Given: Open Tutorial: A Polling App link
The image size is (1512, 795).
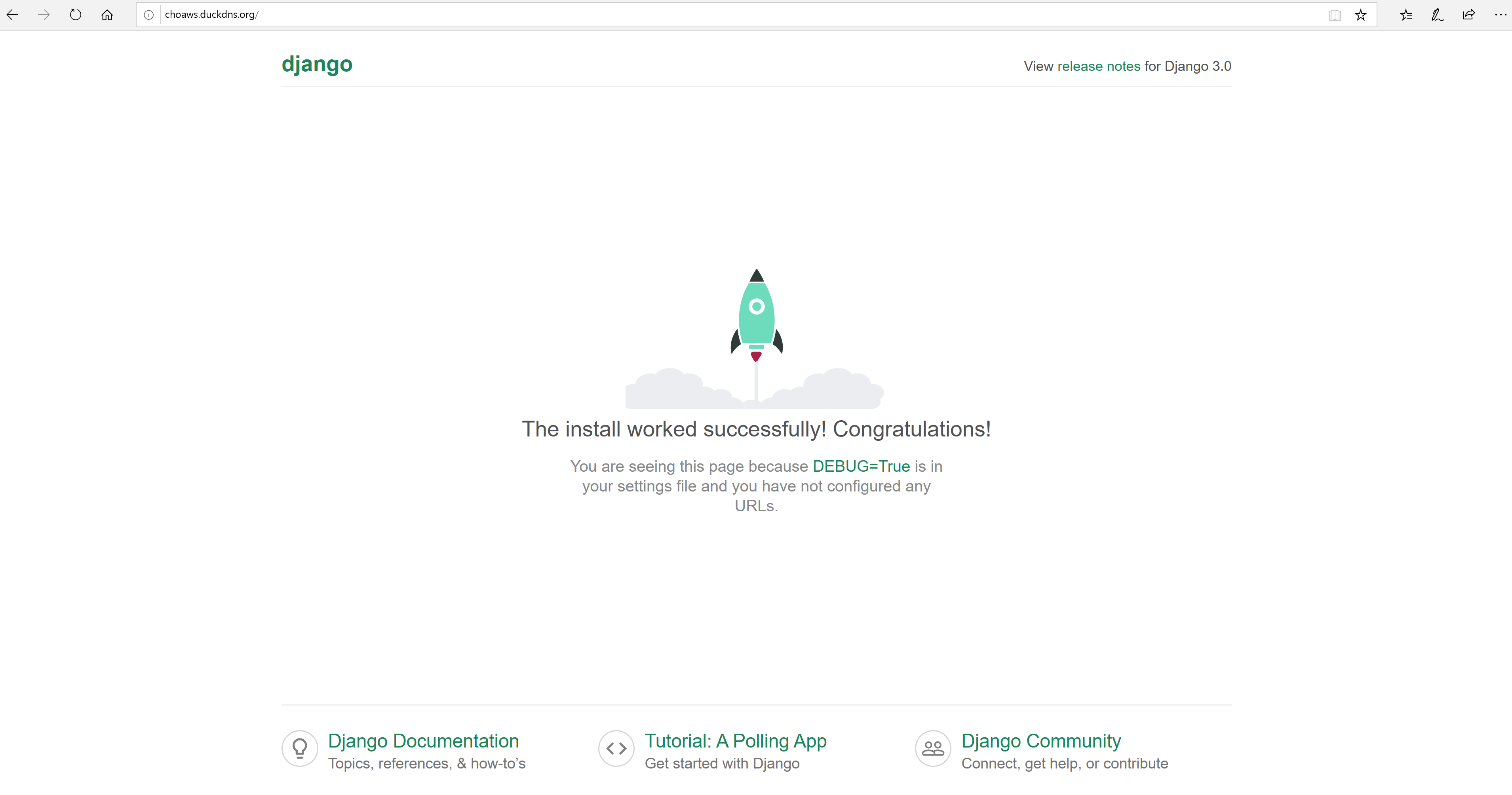Looking at the screenshot, I should (735, 741).
